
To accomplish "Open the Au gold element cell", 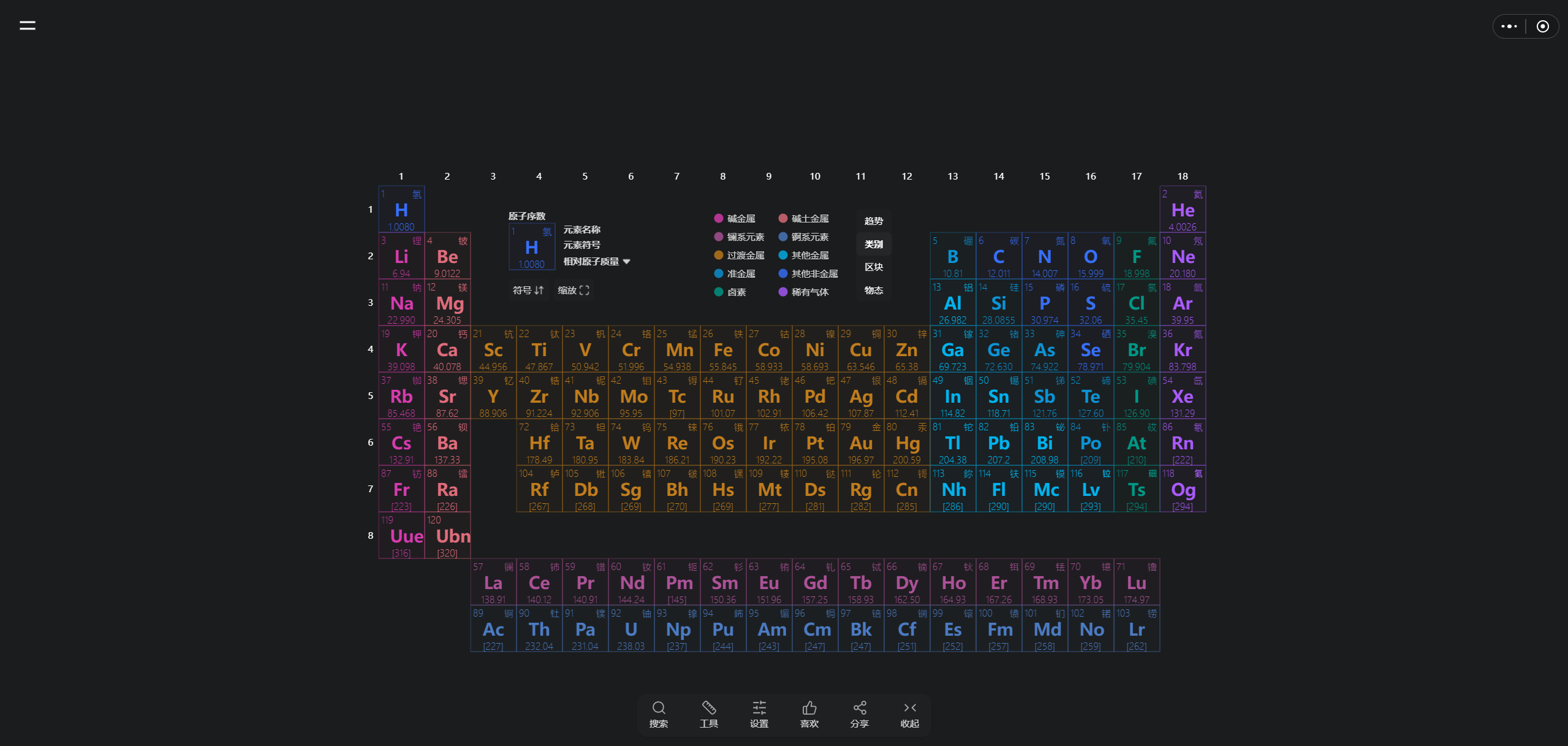I will (861, 443).
